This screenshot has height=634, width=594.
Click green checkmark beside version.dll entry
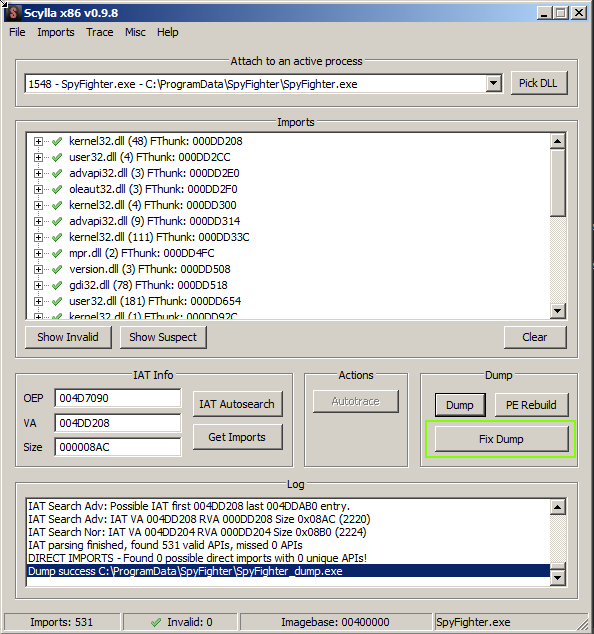point(57,269)
